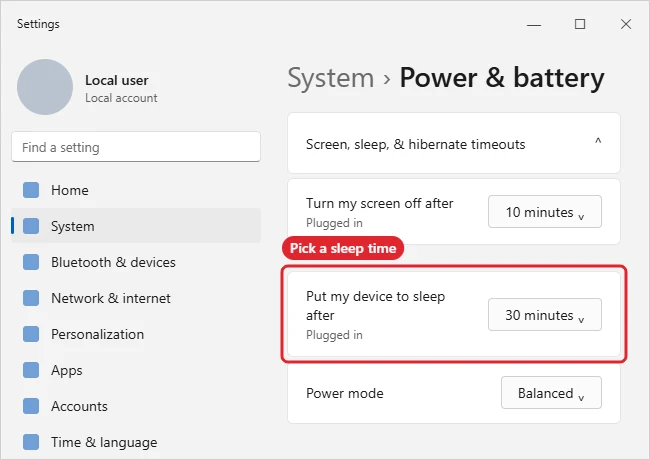
Task: Collapse Screen, sleep, & hibernate timeouts section
Action: point(454,143)
